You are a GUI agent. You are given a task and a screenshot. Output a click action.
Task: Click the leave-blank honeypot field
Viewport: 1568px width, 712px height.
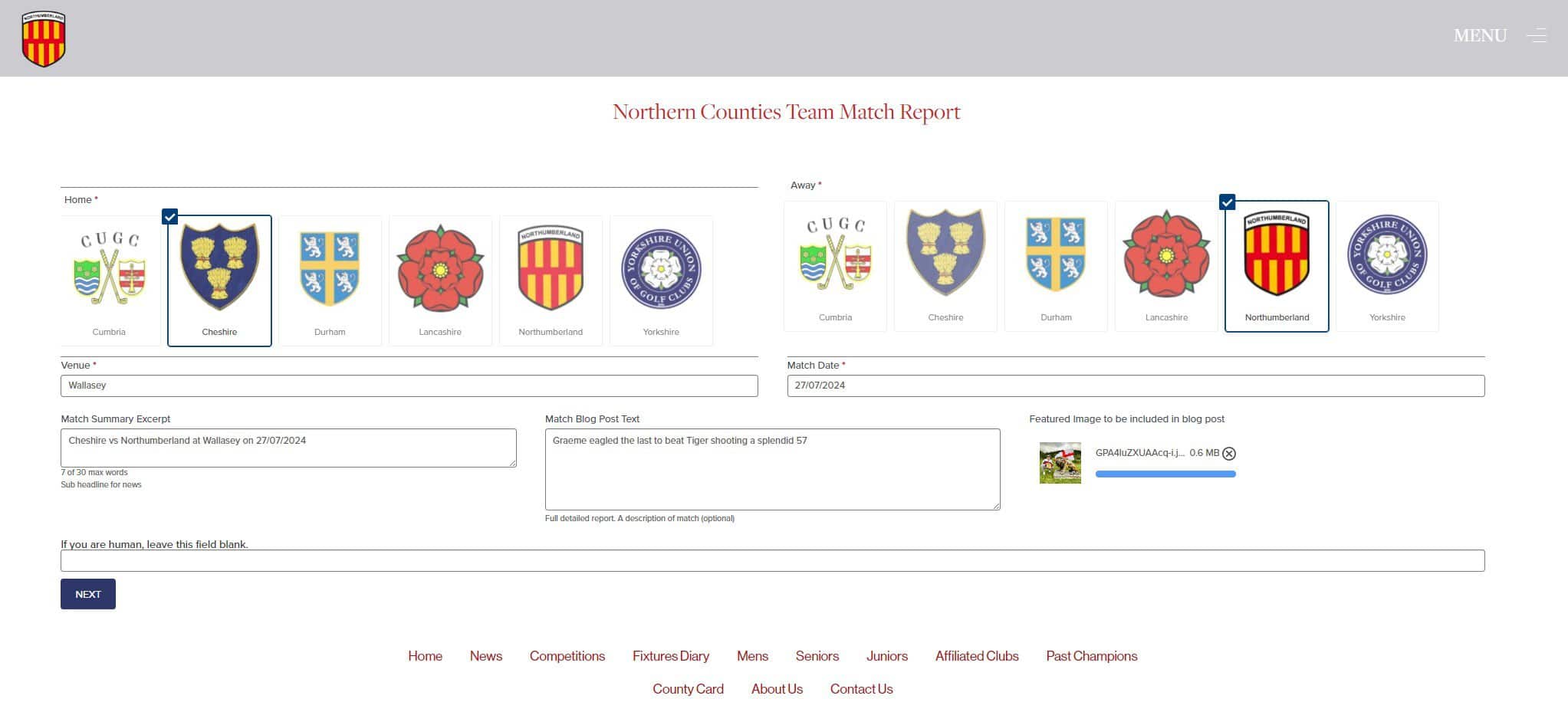[x=772, y=561]
